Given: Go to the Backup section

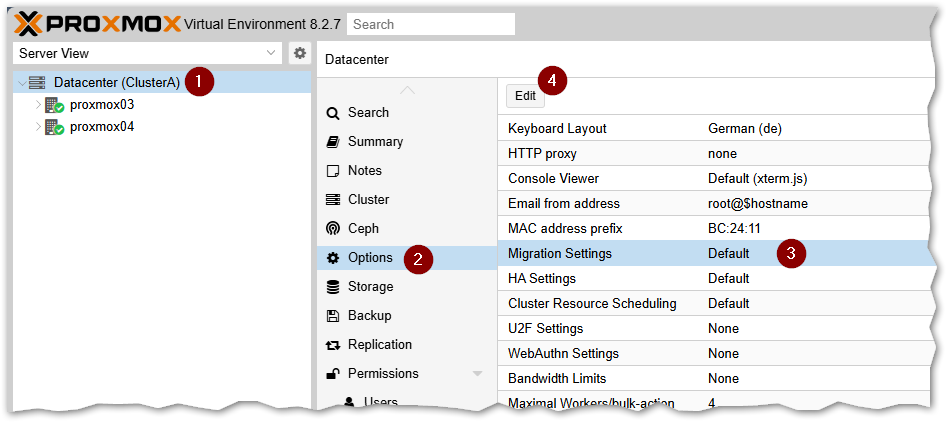Looking at the screenshot, I should point(369,316).
